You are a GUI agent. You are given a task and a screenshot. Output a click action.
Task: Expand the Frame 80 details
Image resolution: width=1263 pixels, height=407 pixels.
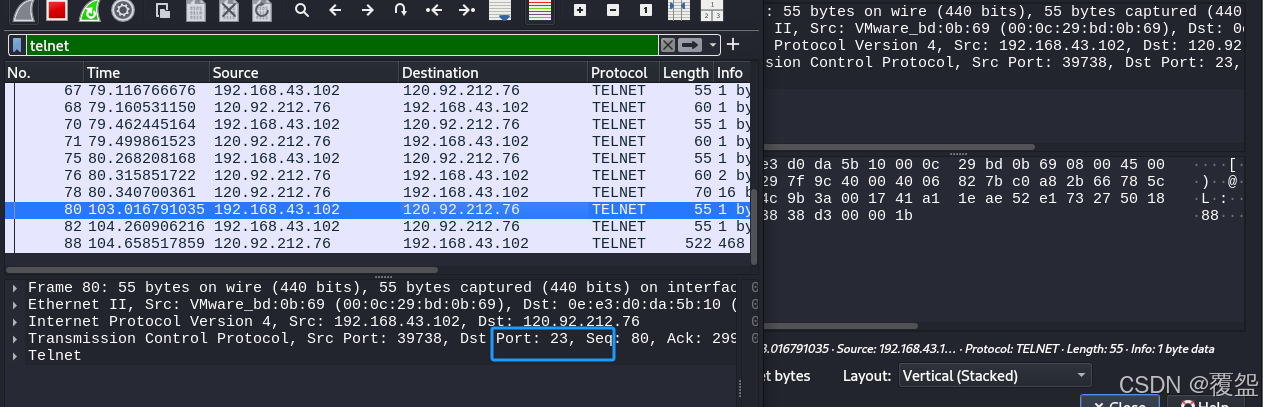tap(15, 288)
